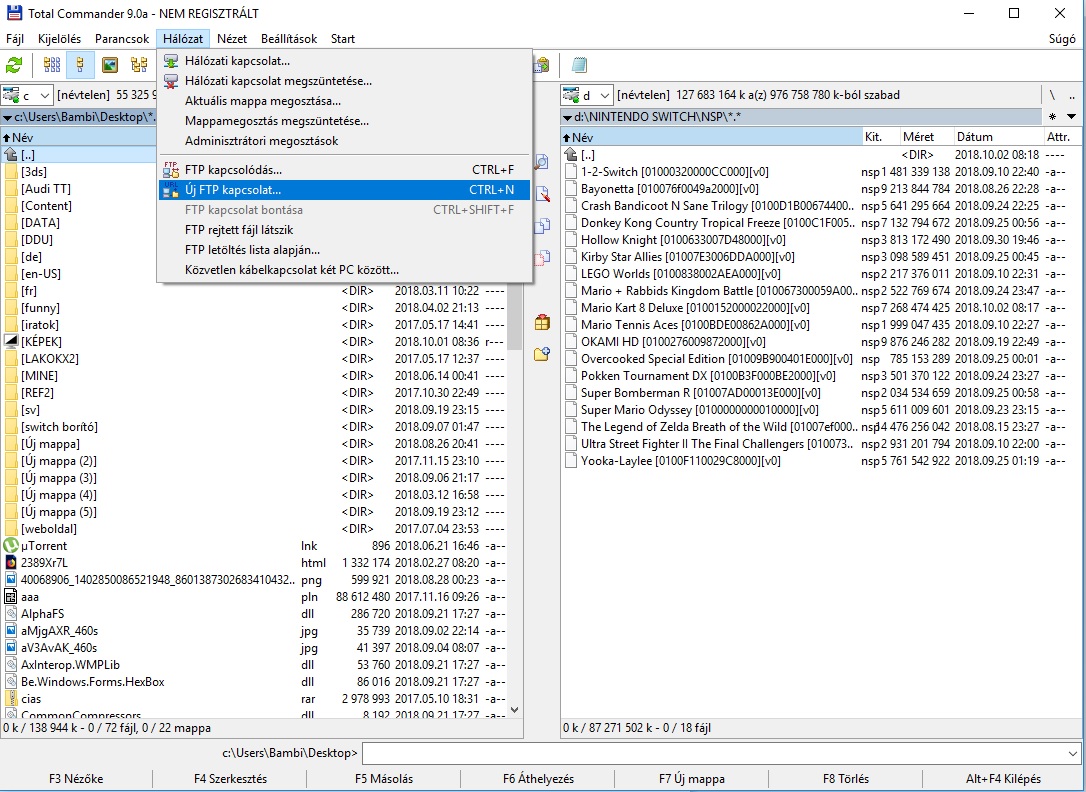Toggle the full details view toolbar icon
The image size is (1086, 792).
coord(80,65)
